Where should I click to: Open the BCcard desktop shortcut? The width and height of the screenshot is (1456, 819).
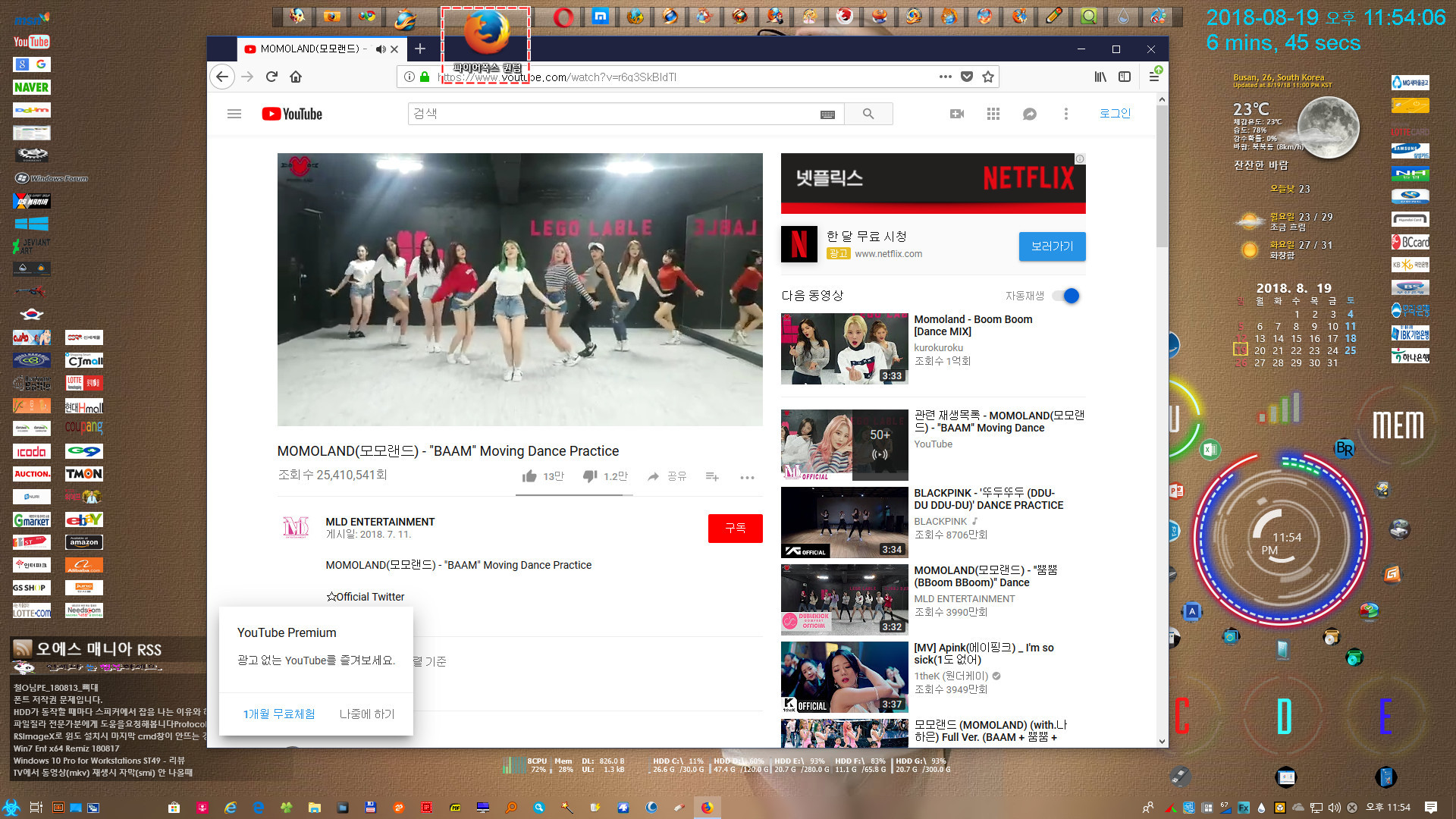coord(1410,242)
